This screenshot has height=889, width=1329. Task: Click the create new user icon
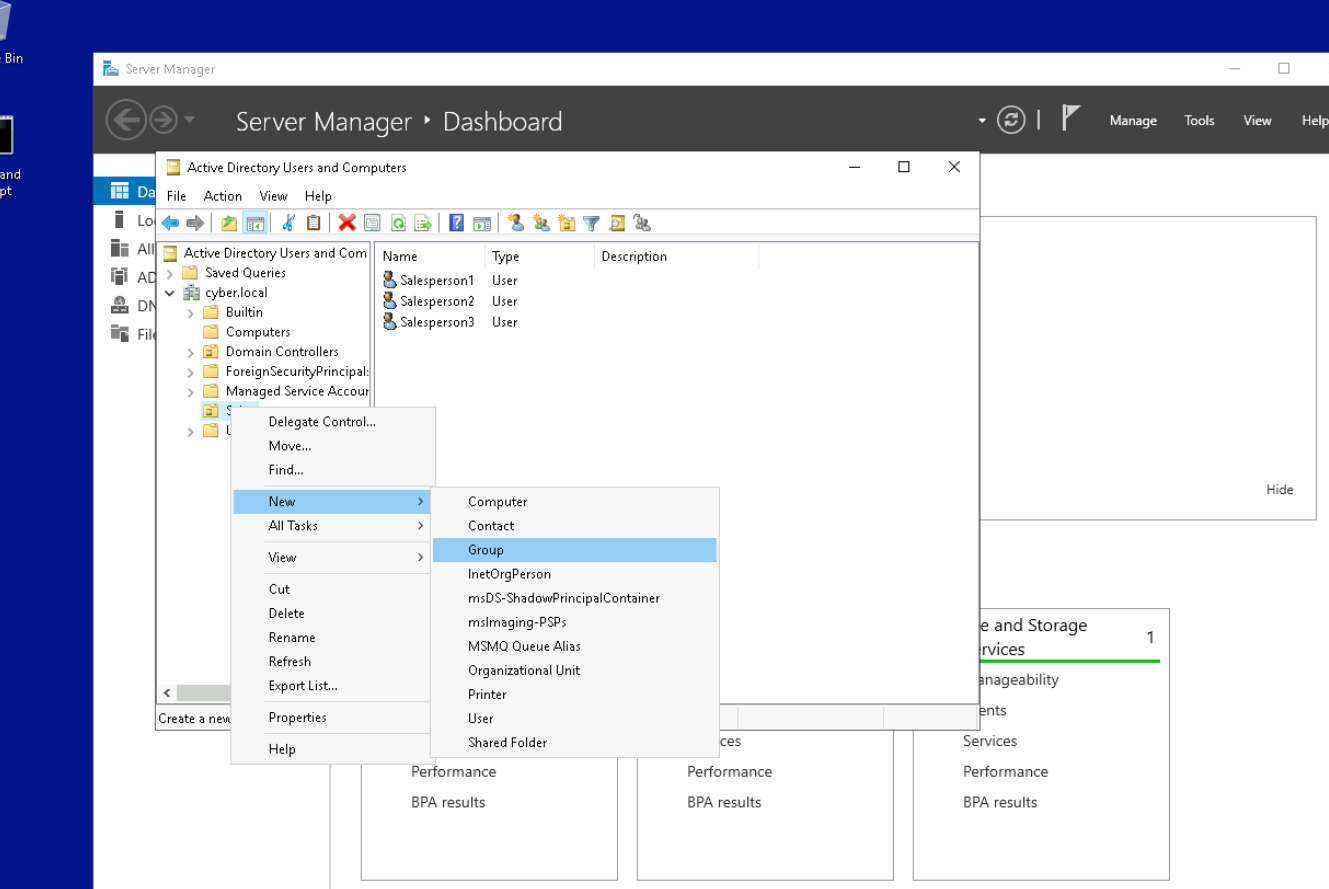pyautogui.click(x=516, y=223)
